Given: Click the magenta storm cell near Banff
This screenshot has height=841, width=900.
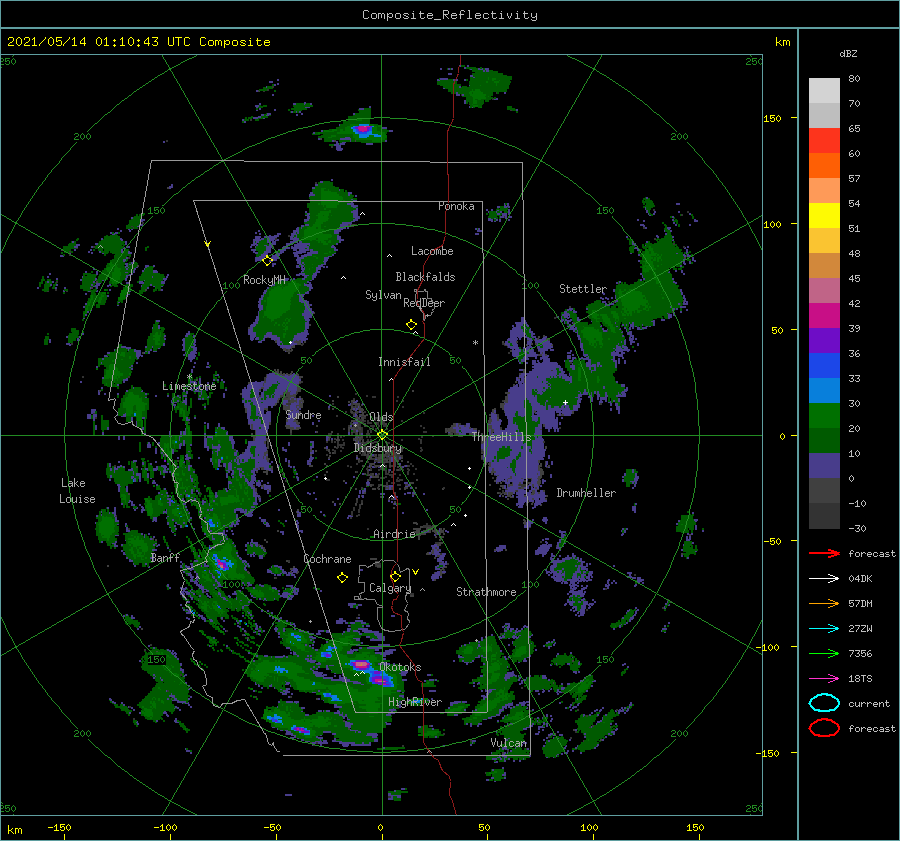Looking at the screenshot, I should tap(221, 564).
